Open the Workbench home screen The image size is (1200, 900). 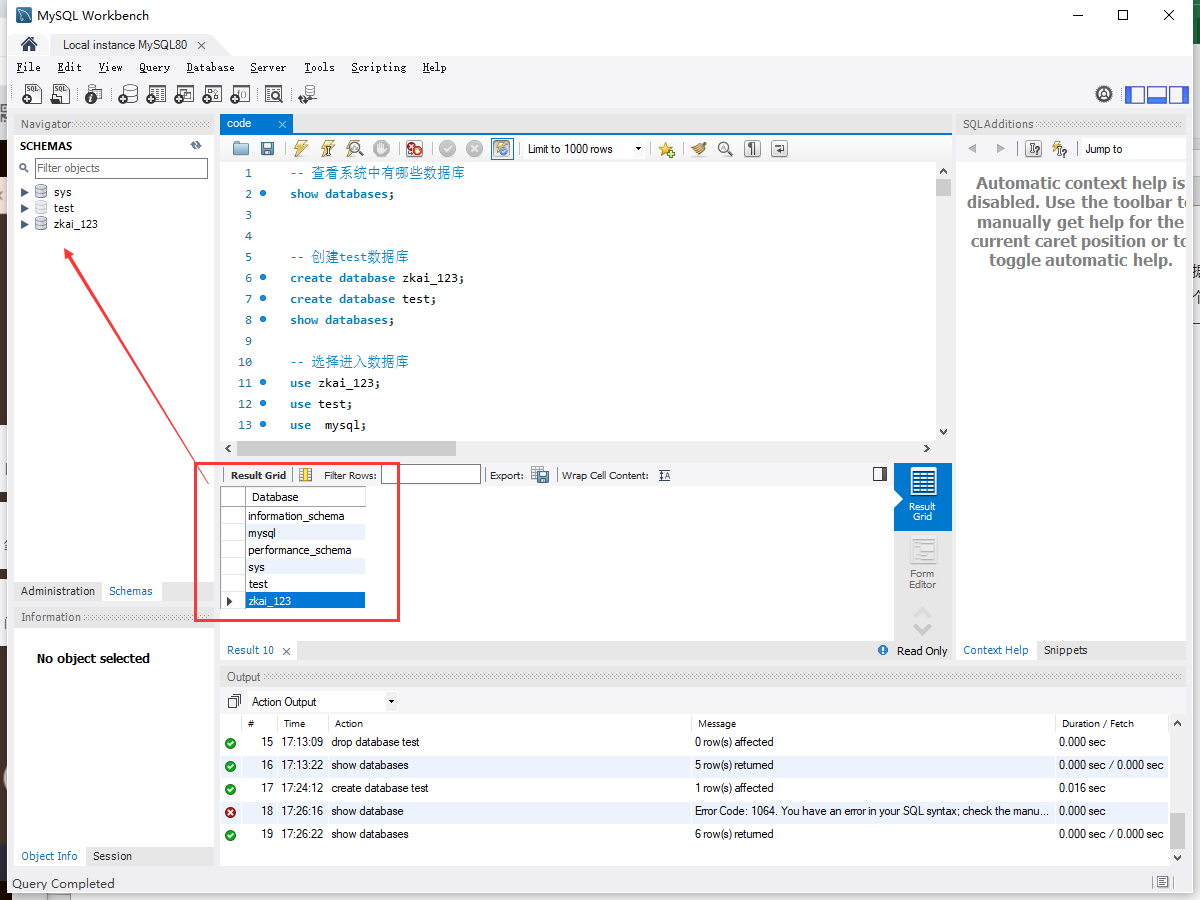coord(29,44)
